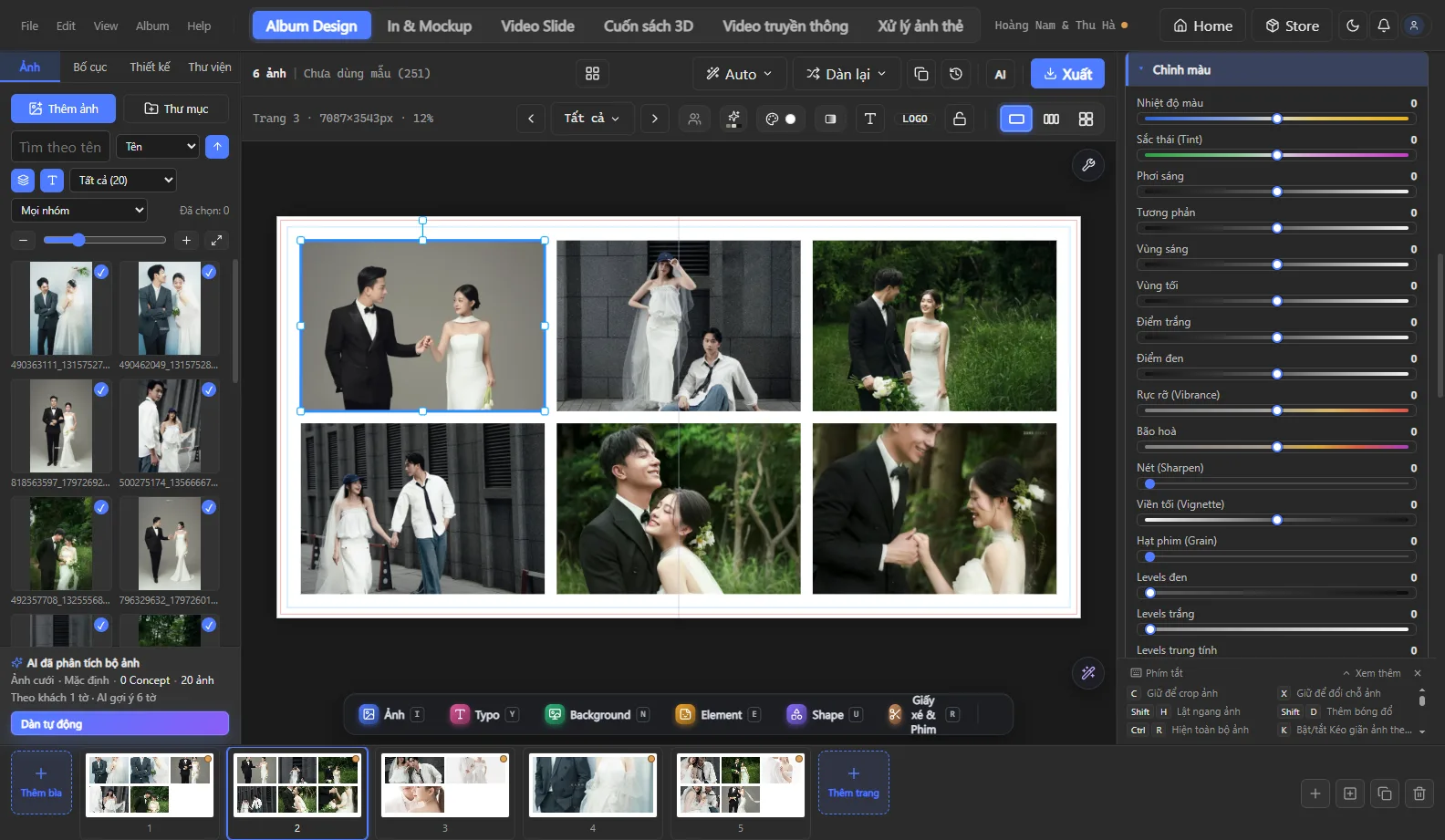Click the trash icon in the page strip
Screen dimensions: 1445x840
click(x=1419, y=793)
